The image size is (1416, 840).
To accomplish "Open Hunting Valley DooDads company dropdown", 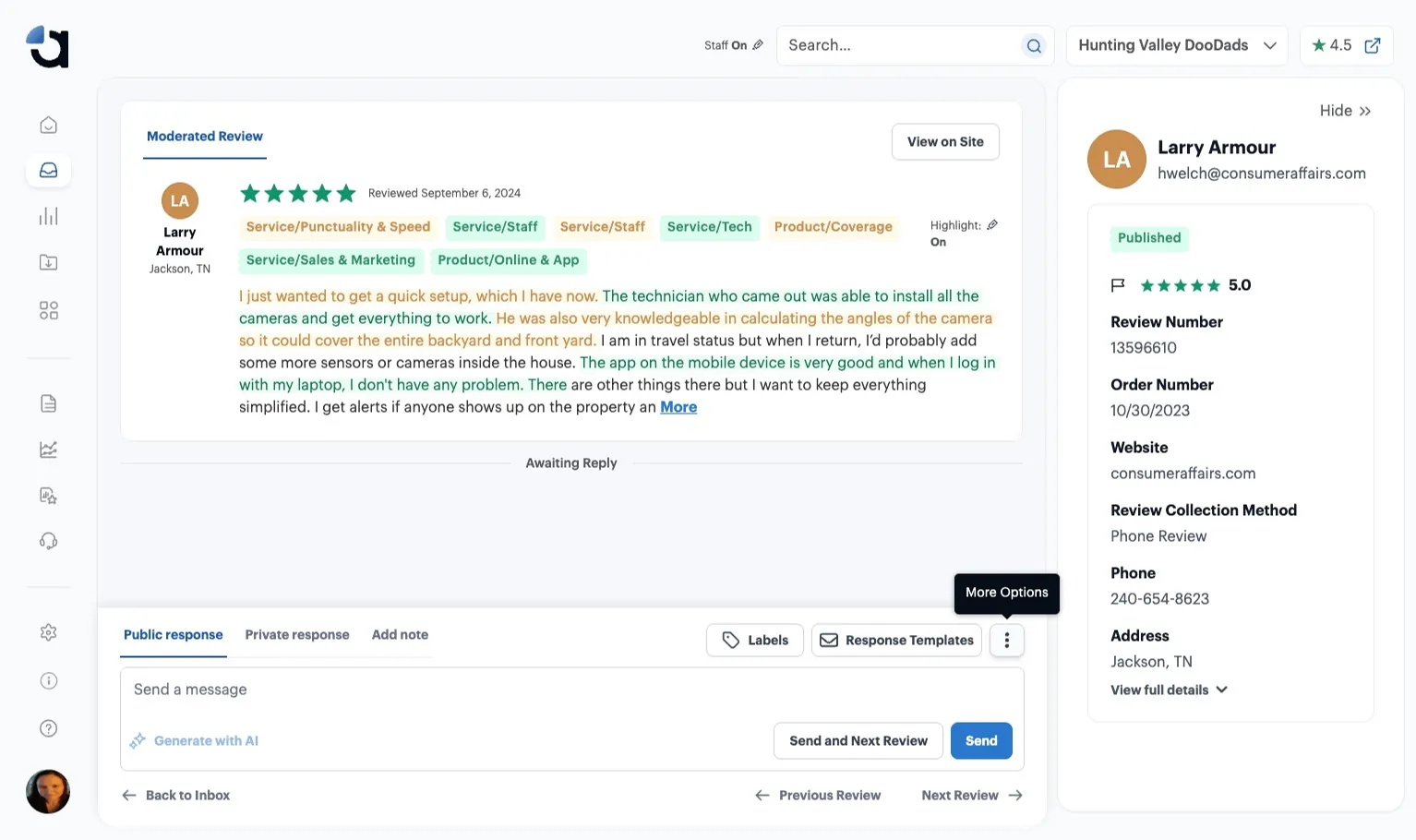I will [1177, 45].
